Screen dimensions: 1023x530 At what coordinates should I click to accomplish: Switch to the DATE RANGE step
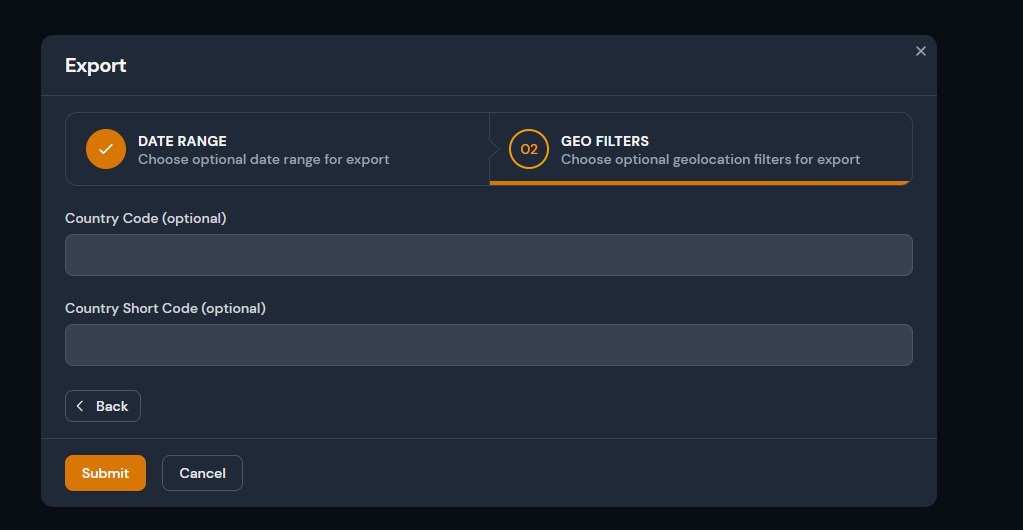coord(182,141)
